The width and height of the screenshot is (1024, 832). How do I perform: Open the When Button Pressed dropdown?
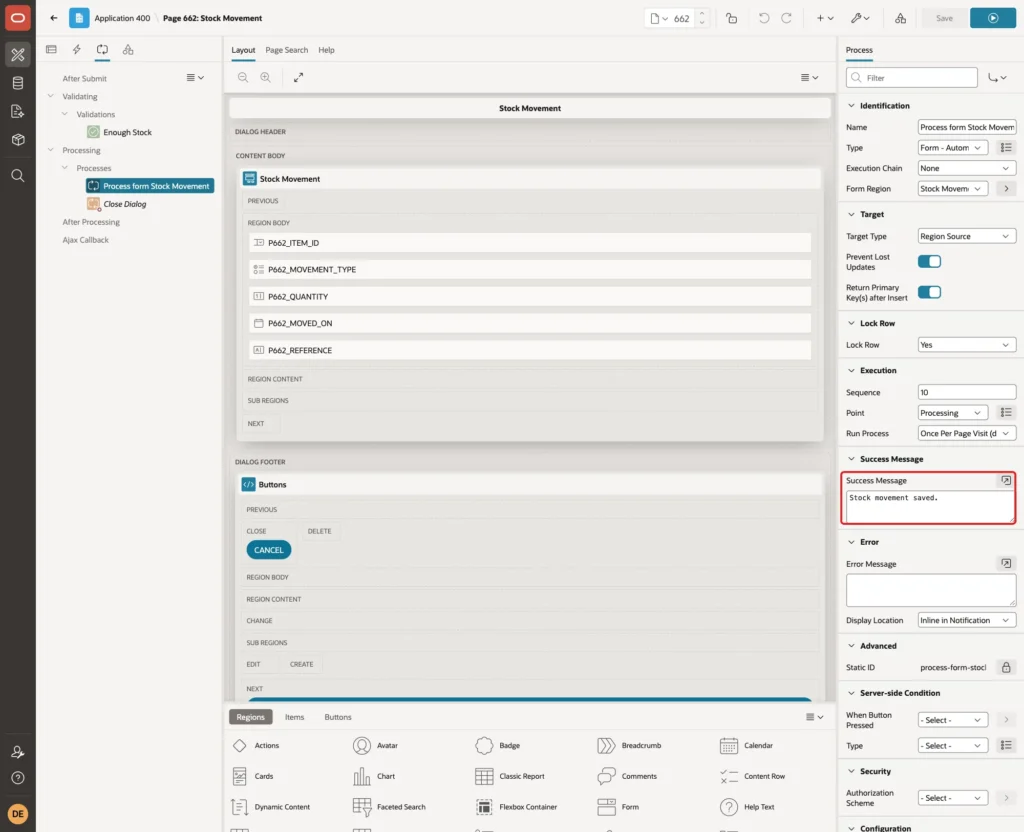953,720
